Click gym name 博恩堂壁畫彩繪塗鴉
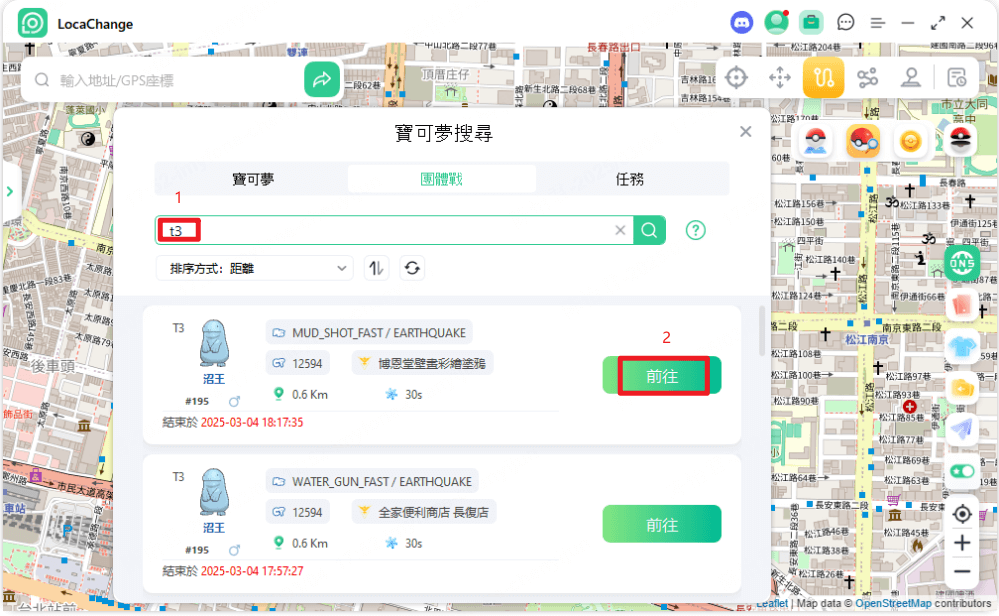 coord(432,364)
